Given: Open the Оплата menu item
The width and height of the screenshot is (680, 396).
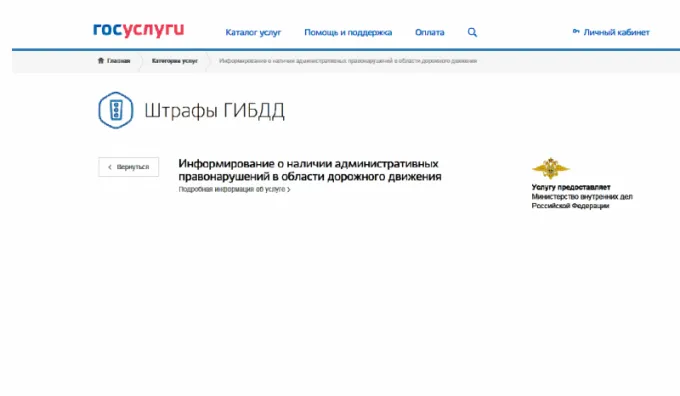Looking at the screenshot, I should (x=429, y=33).
